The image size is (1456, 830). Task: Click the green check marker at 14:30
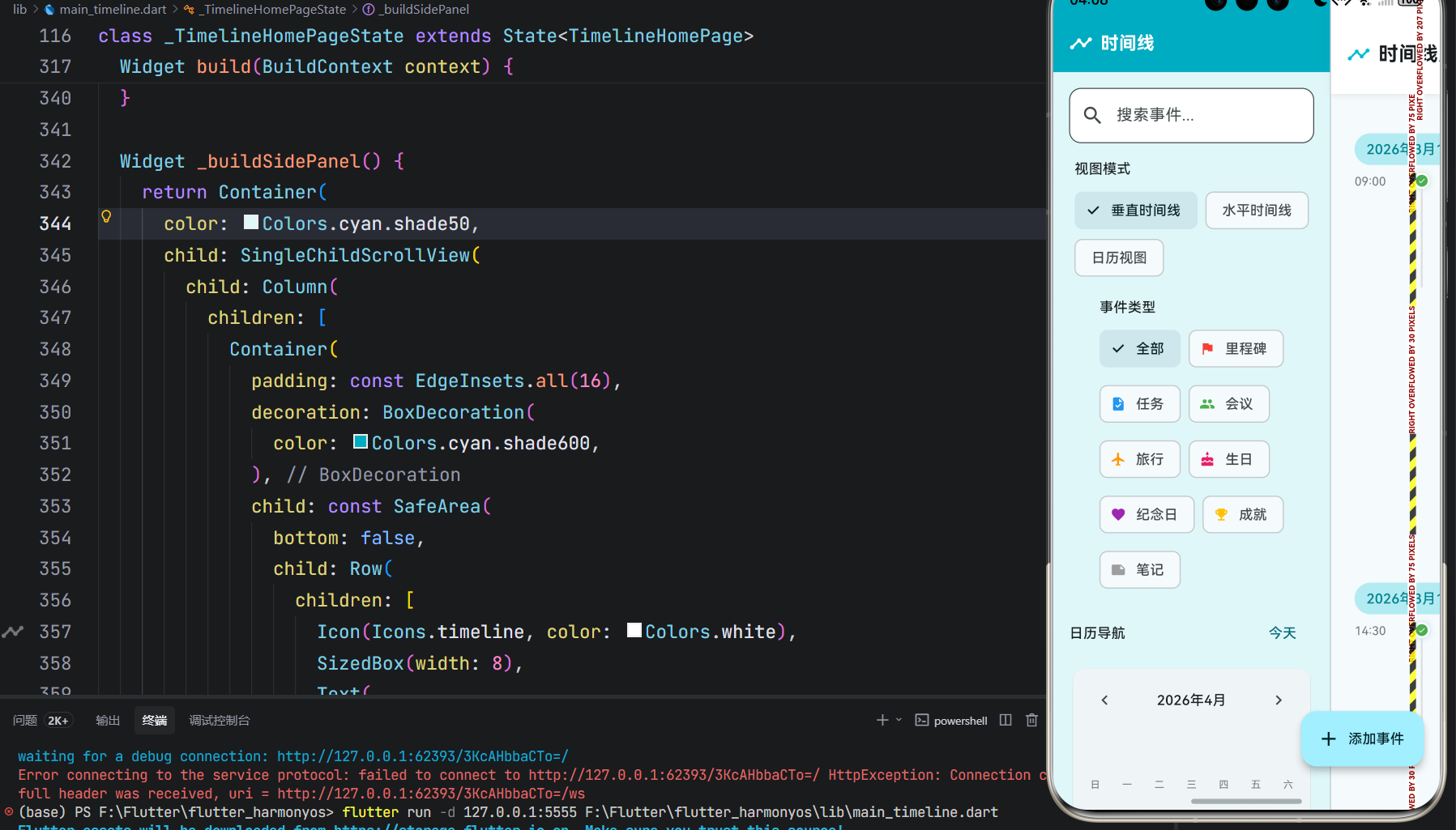[x=1422, y=630]
